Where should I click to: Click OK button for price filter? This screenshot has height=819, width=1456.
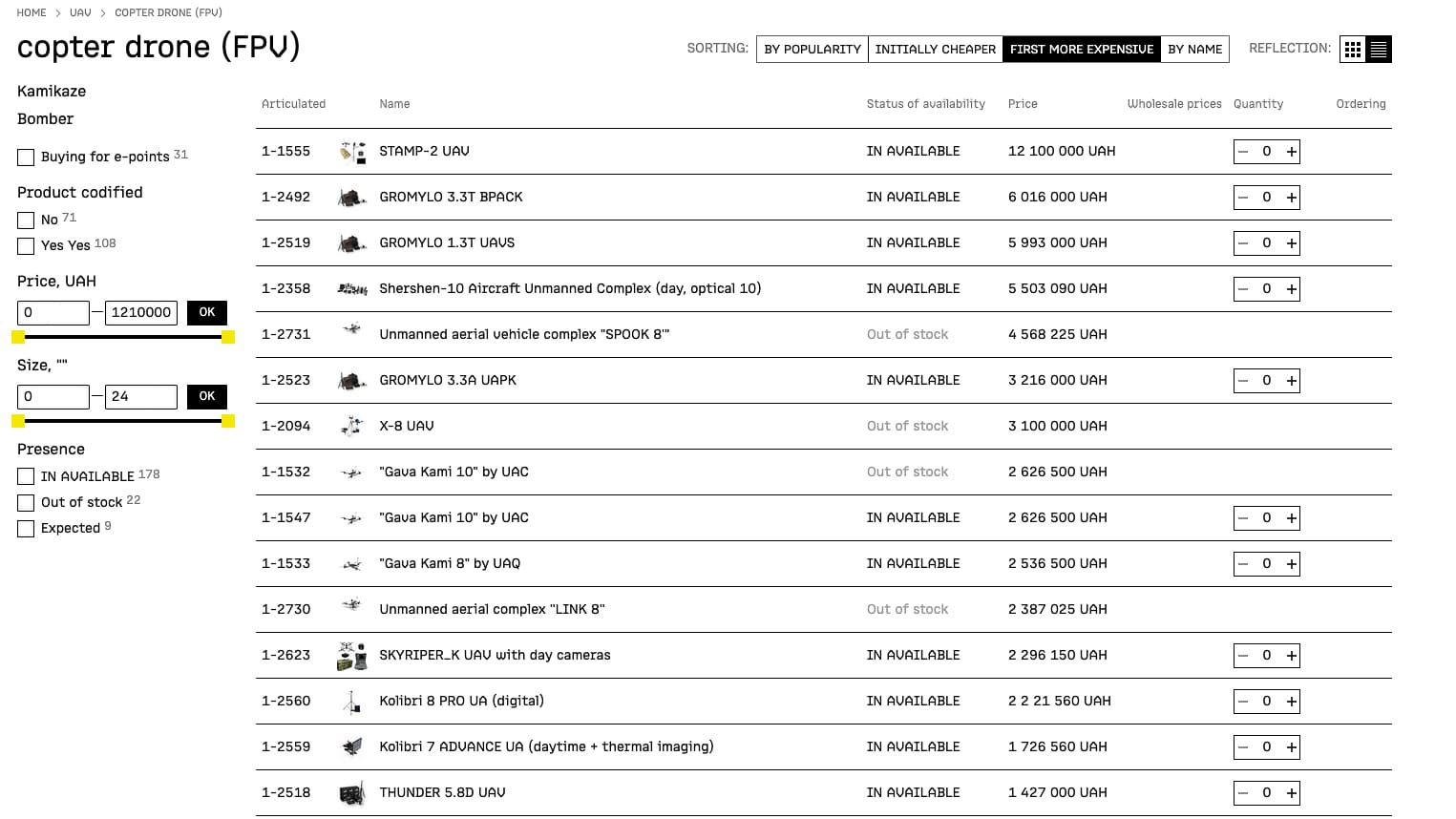pos(207,312)
